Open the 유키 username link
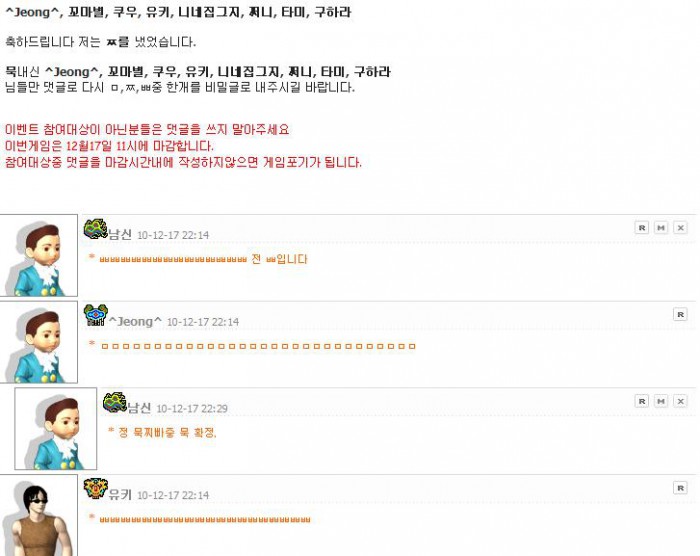Image resolution: width=700 pixels, height=556 pixels. 120,494
